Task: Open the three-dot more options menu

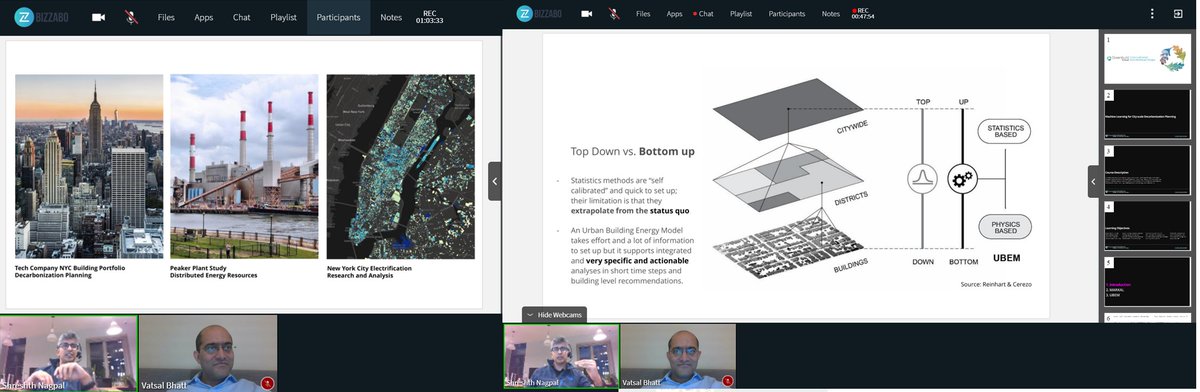Action: point(1153,14)
